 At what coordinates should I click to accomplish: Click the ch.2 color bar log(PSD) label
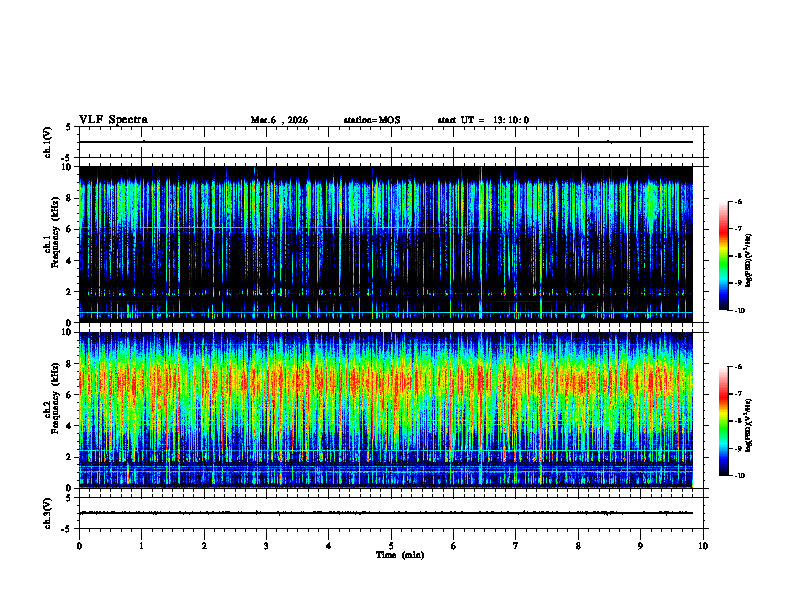tap(750, 424)
